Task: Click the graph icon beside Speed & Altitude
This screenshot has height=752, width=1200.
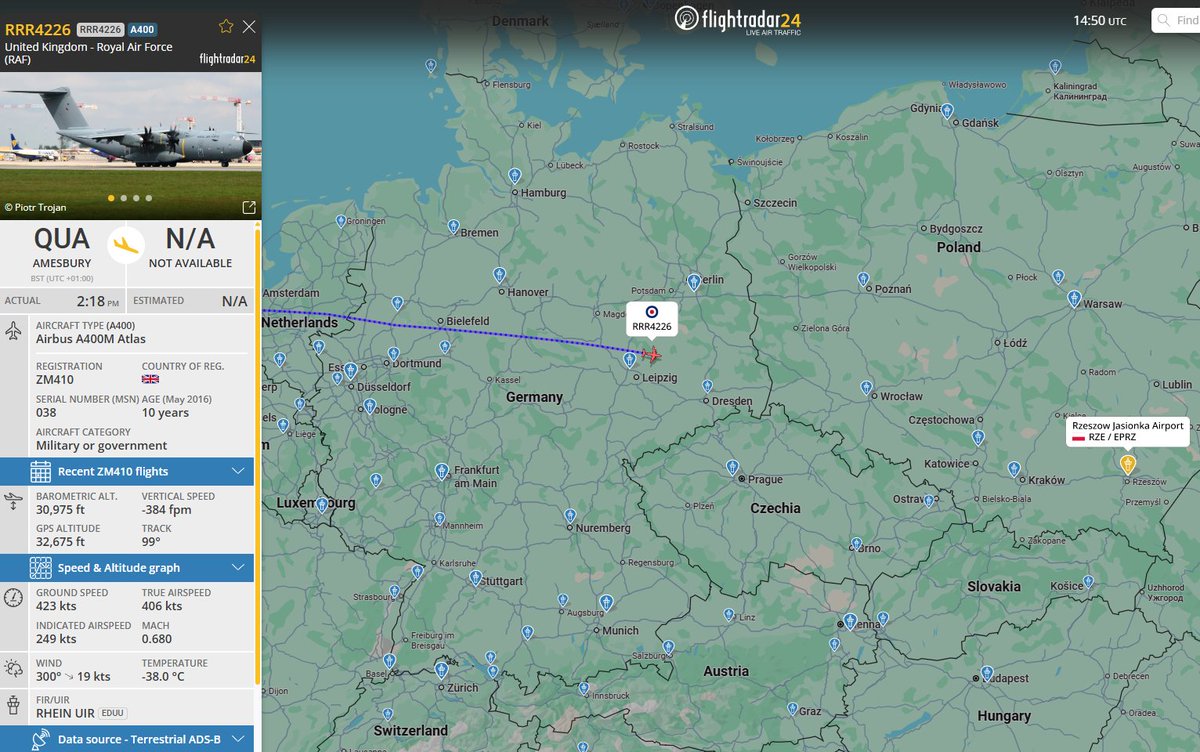Action: tap(41, 567)
